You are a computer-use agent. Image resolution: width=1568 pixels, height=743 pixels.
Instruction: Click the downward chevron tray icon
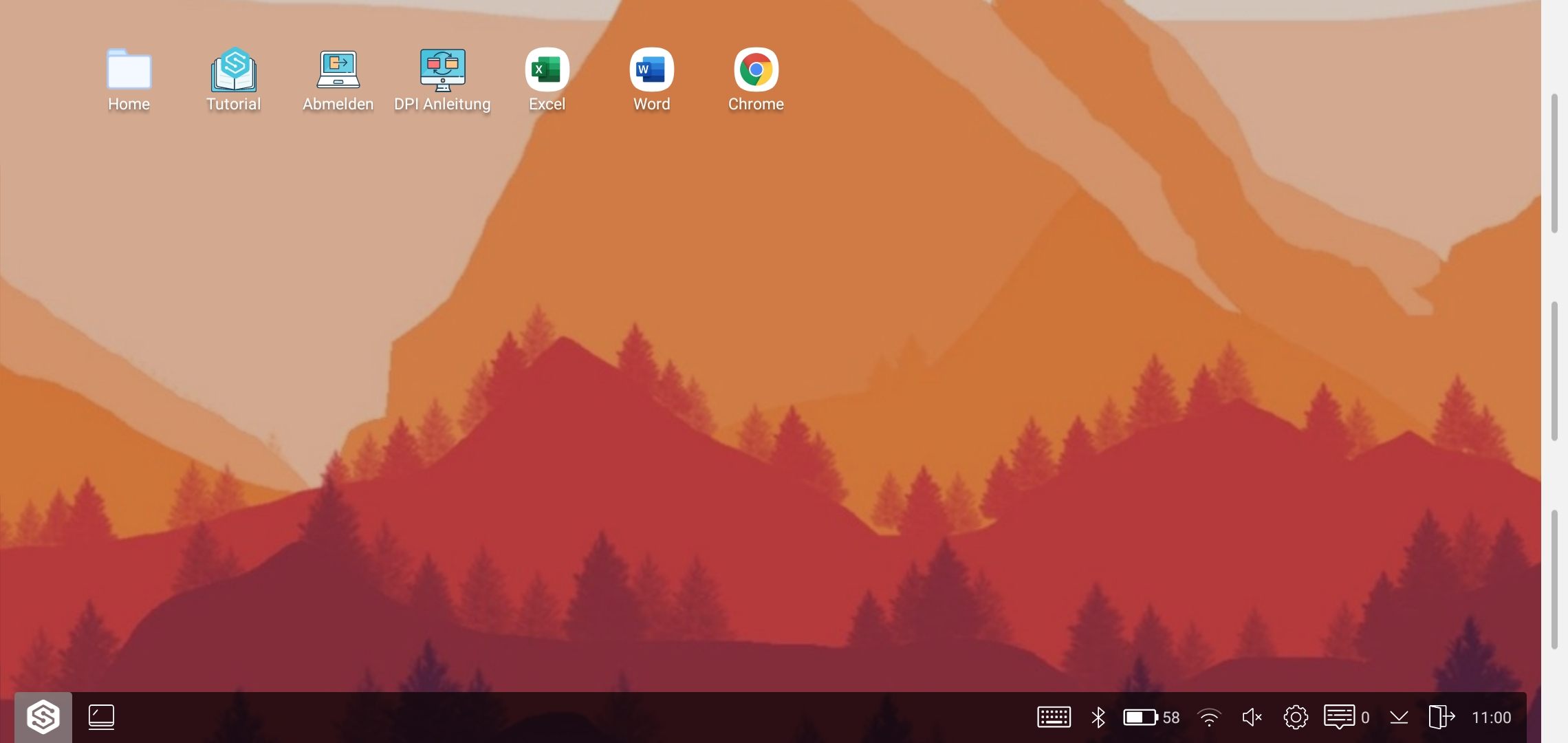(x=1399, y=718)
